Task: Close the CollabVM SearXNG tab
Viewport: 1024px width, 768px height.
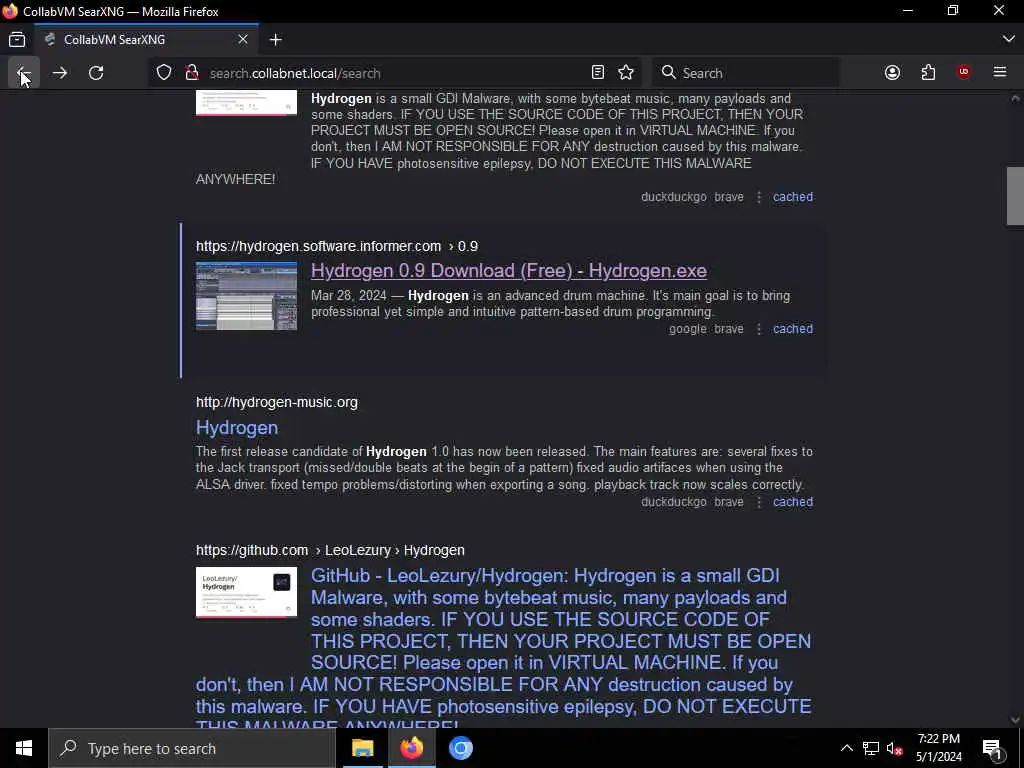Action: [243, 40]
